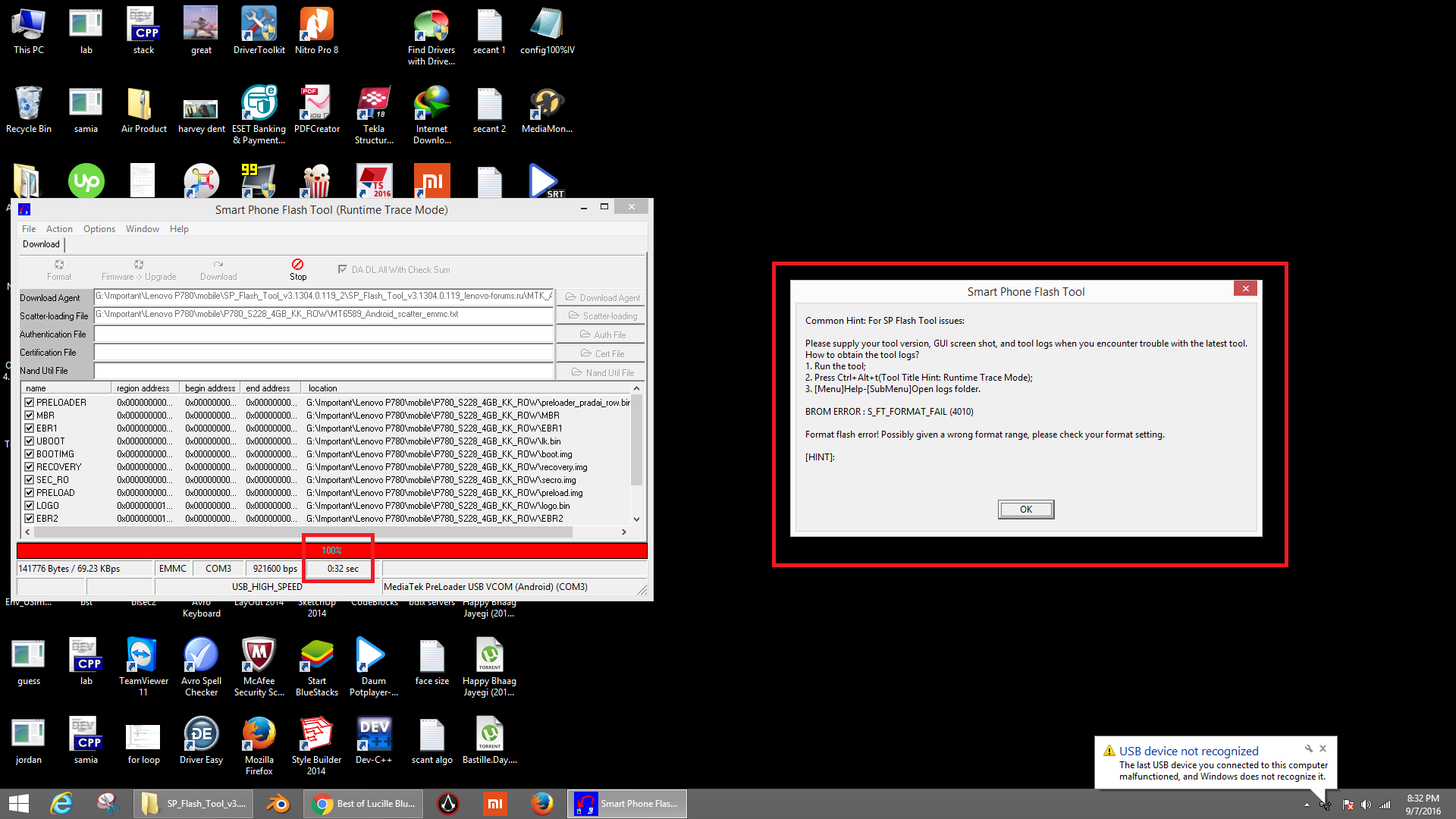Click Internet Explorer in taskbar

pos(61,804)
